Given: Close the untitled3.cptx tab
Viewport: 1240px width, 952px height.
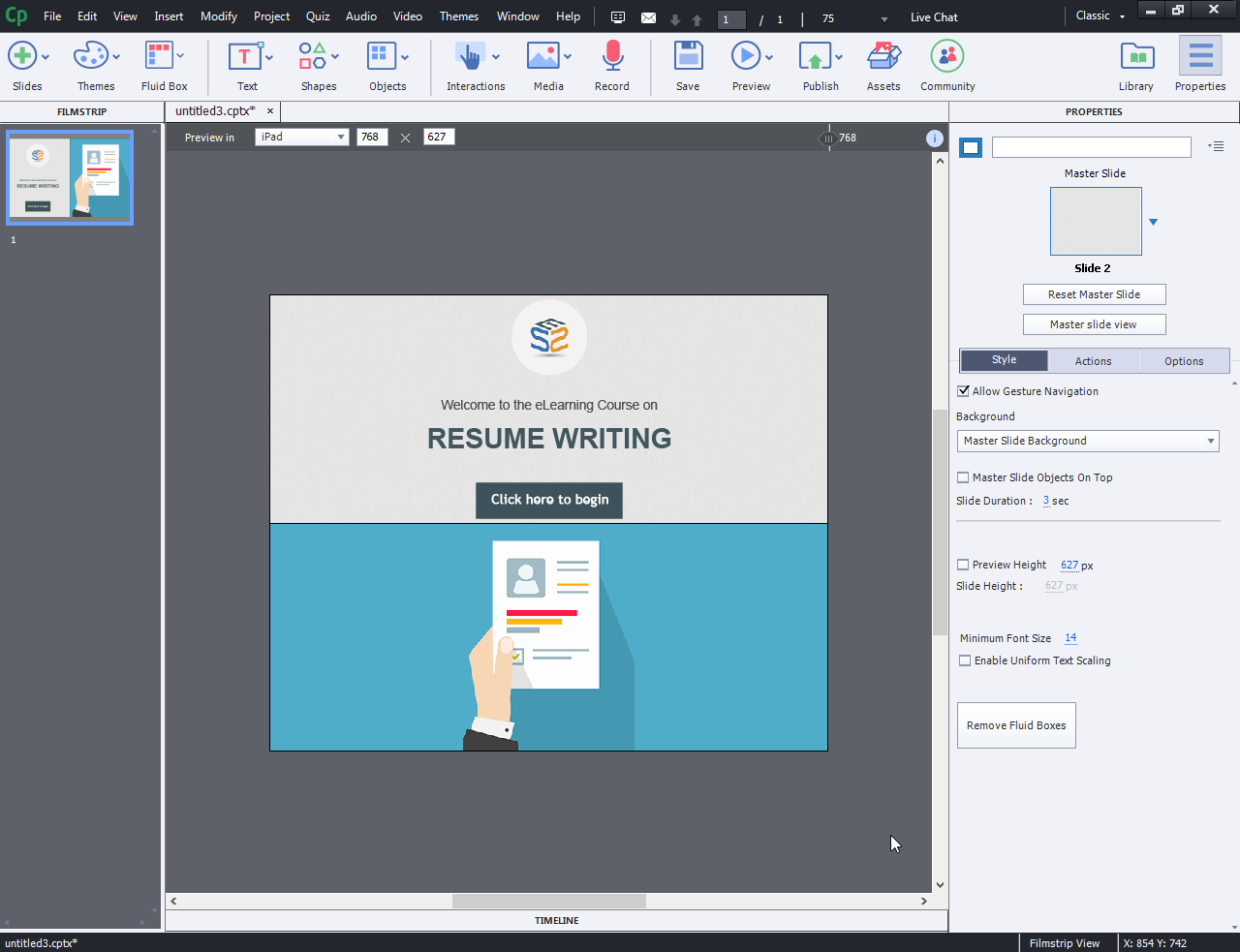Looking at the screenshot, I should 270,111.
